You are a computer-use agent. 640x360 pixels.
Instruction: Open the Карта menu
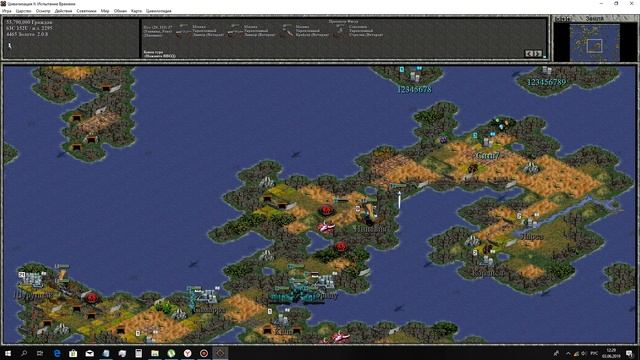pos(136,11)
